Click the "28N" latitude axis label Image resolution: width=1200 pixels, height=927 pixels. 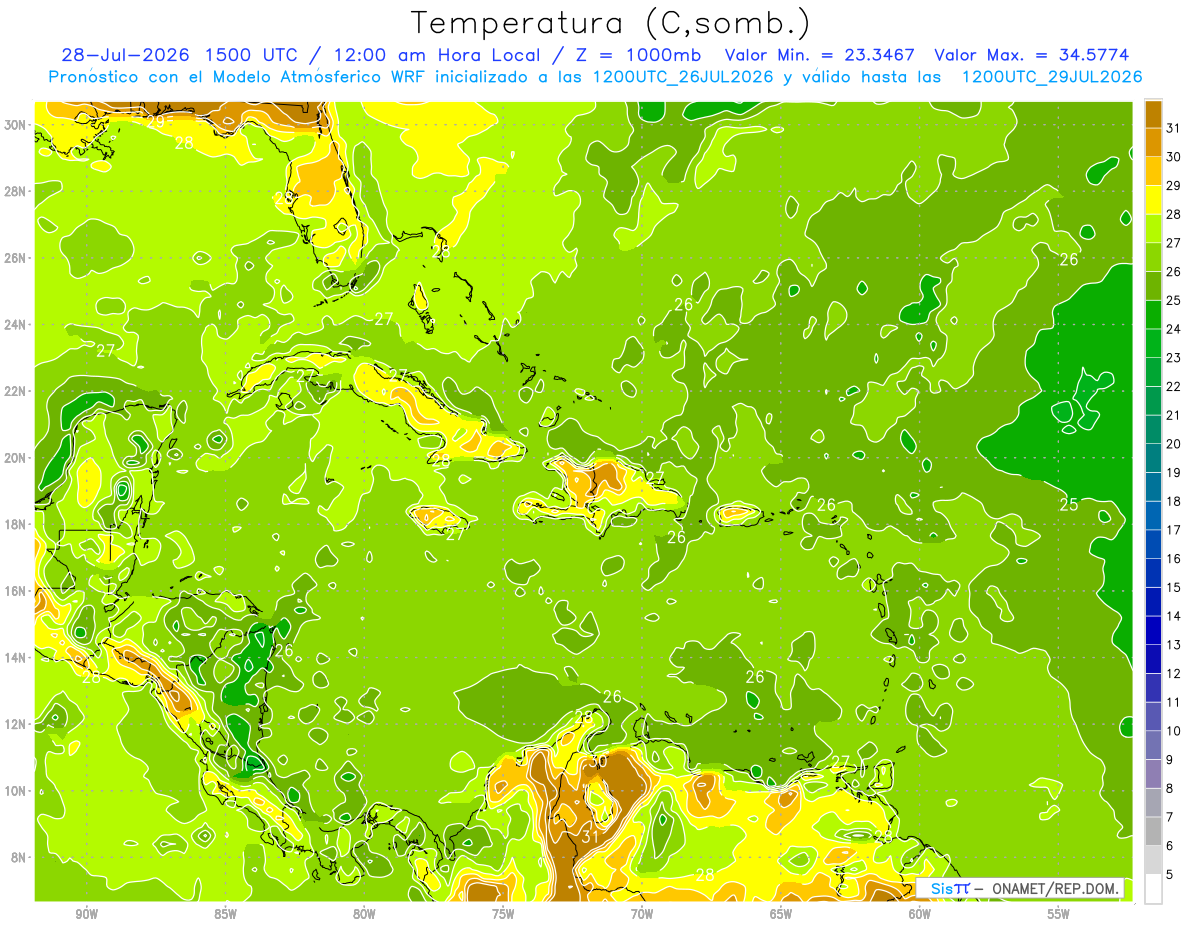pos(15,191)
